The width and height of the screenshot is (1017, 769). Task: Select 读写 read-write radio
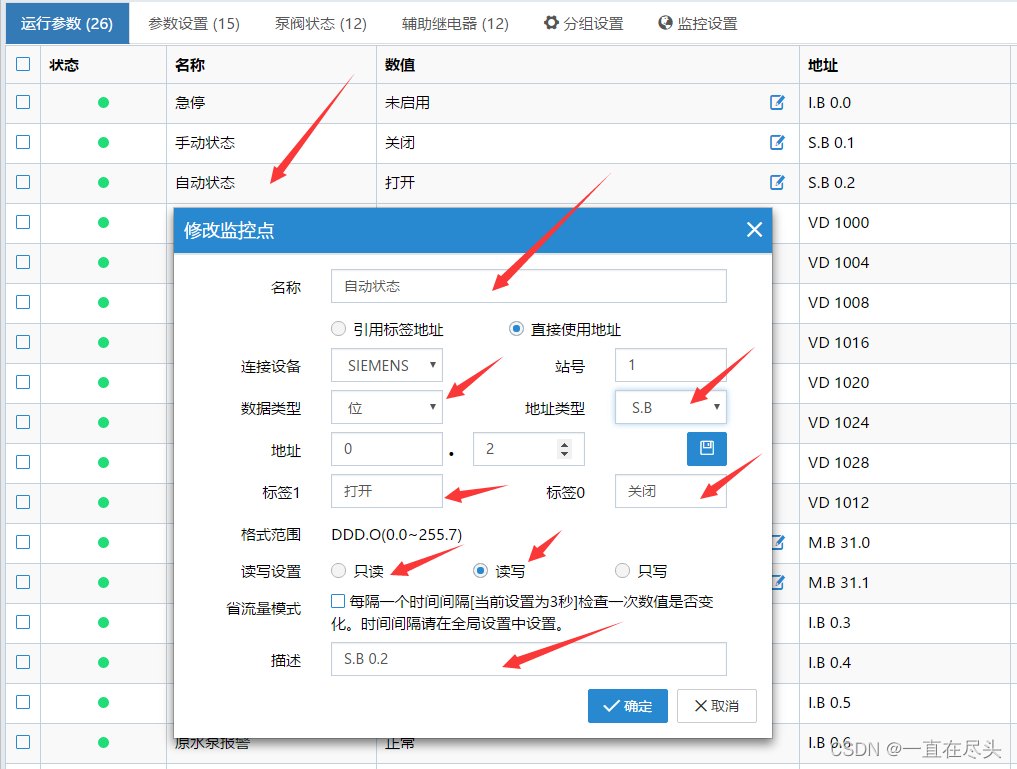pyautogui.click(x=480, y=571)
